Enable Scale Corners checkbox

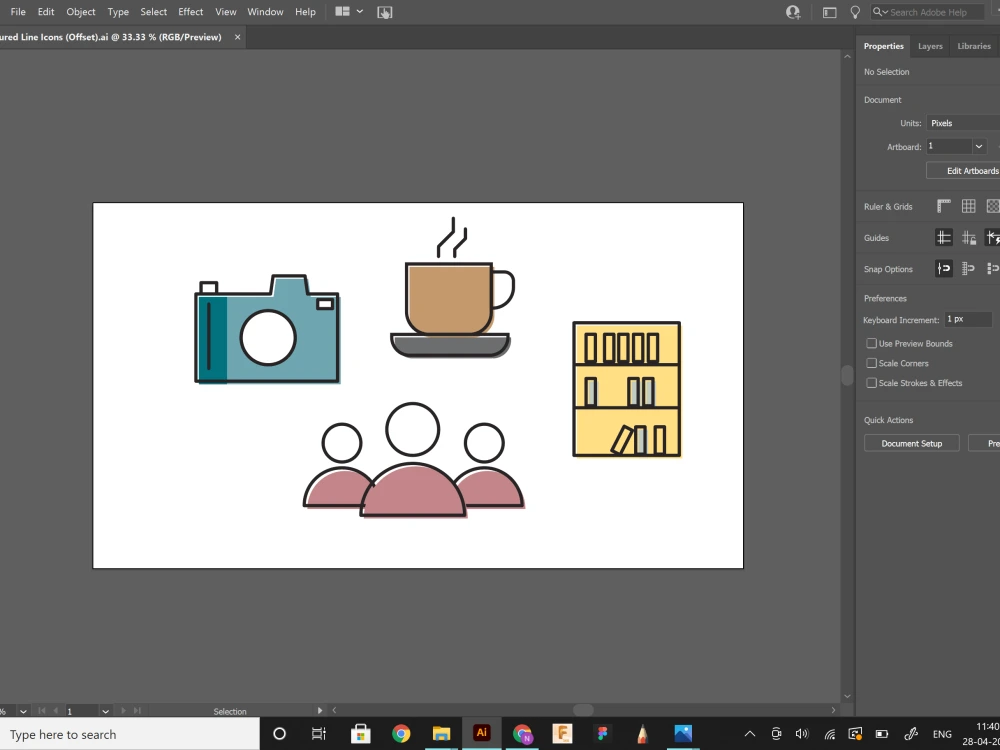pyautogui.click(x=871, y=363)
